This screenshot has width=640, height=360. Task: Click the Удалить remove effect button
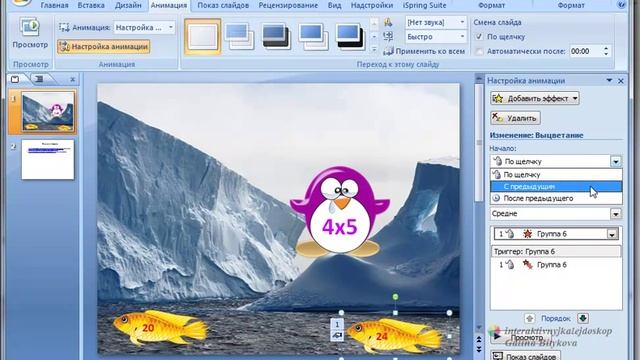516,118
